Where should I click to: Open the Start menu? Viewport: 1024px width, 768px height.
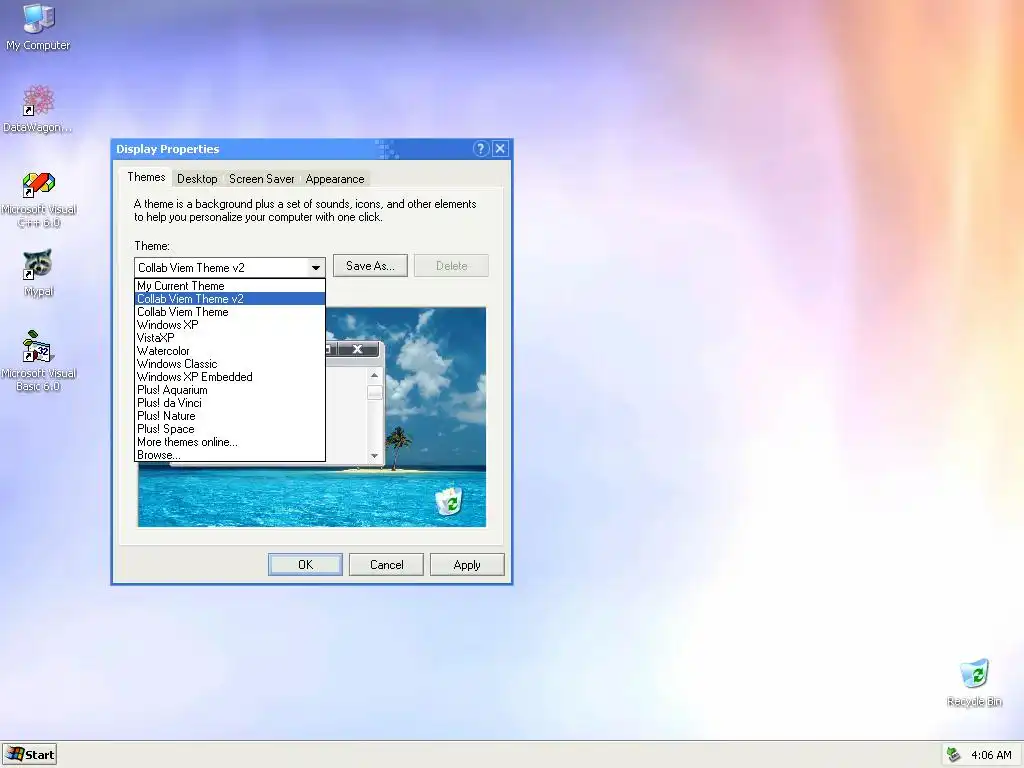(x=30, y=755)
